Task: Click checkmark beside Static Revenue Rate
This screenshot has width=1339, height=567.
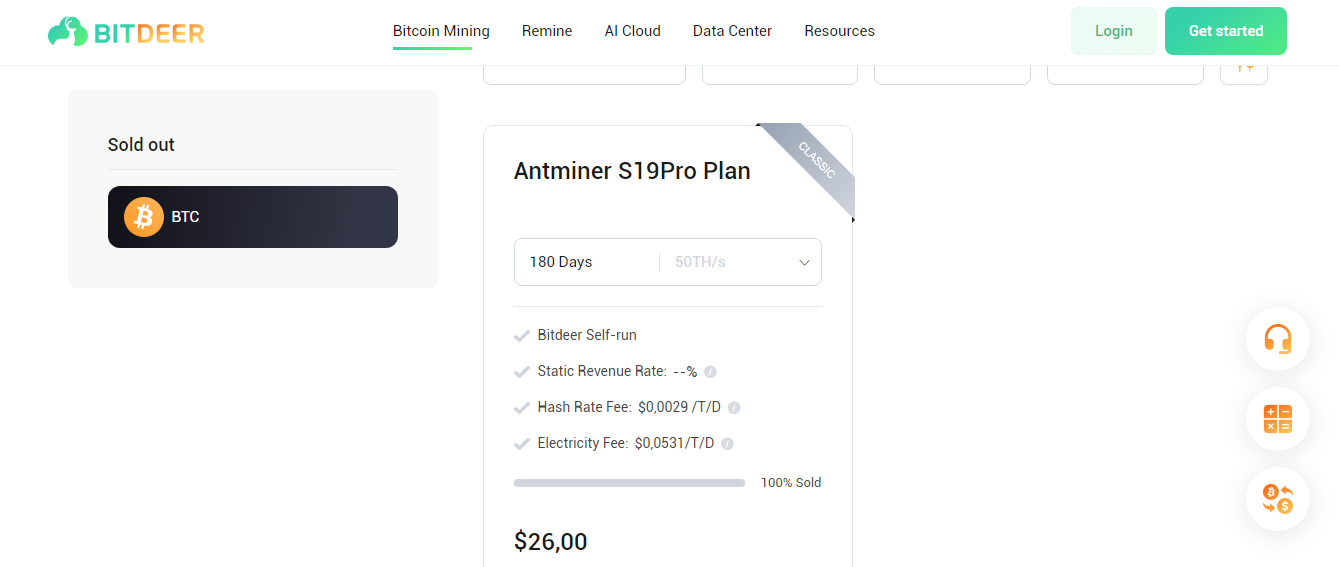Action: click(521, 372)
